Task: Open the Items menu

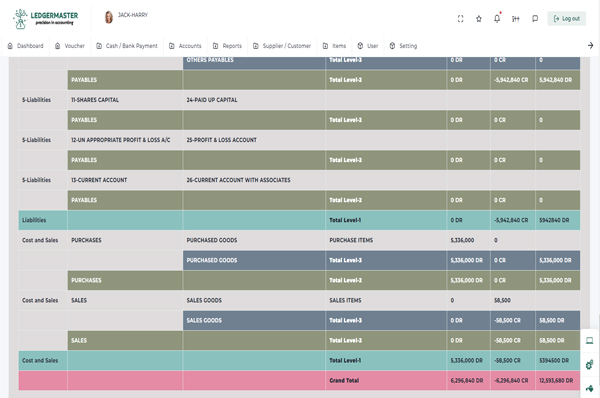Action: point(334,46)
